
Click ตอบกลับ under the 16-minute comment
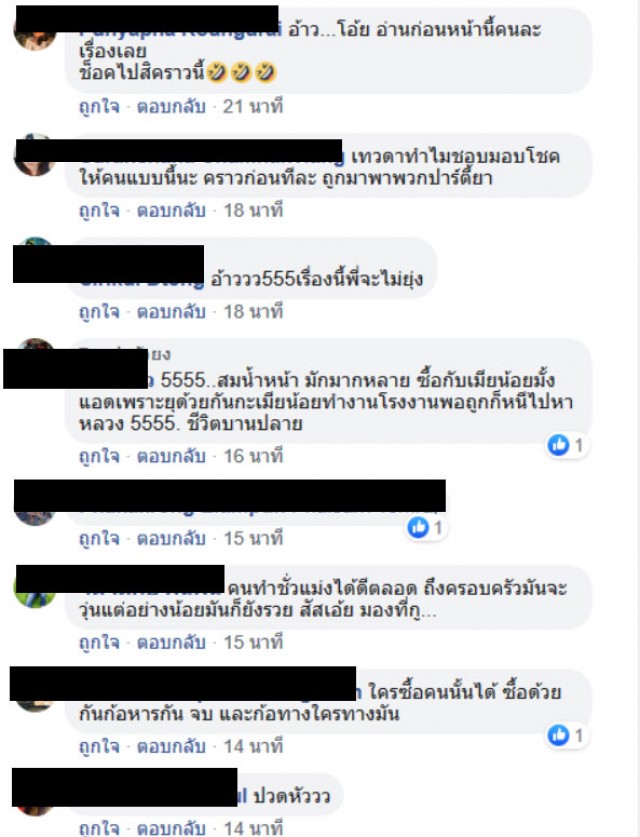tap(171, 456)
